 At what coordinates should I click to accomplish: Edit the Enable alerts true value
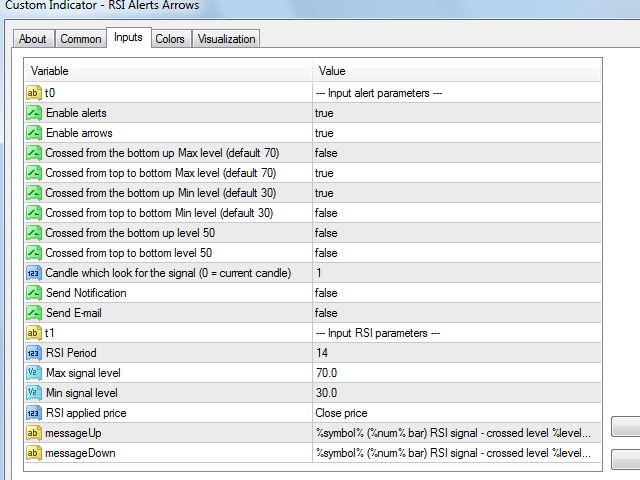(457, 113)
